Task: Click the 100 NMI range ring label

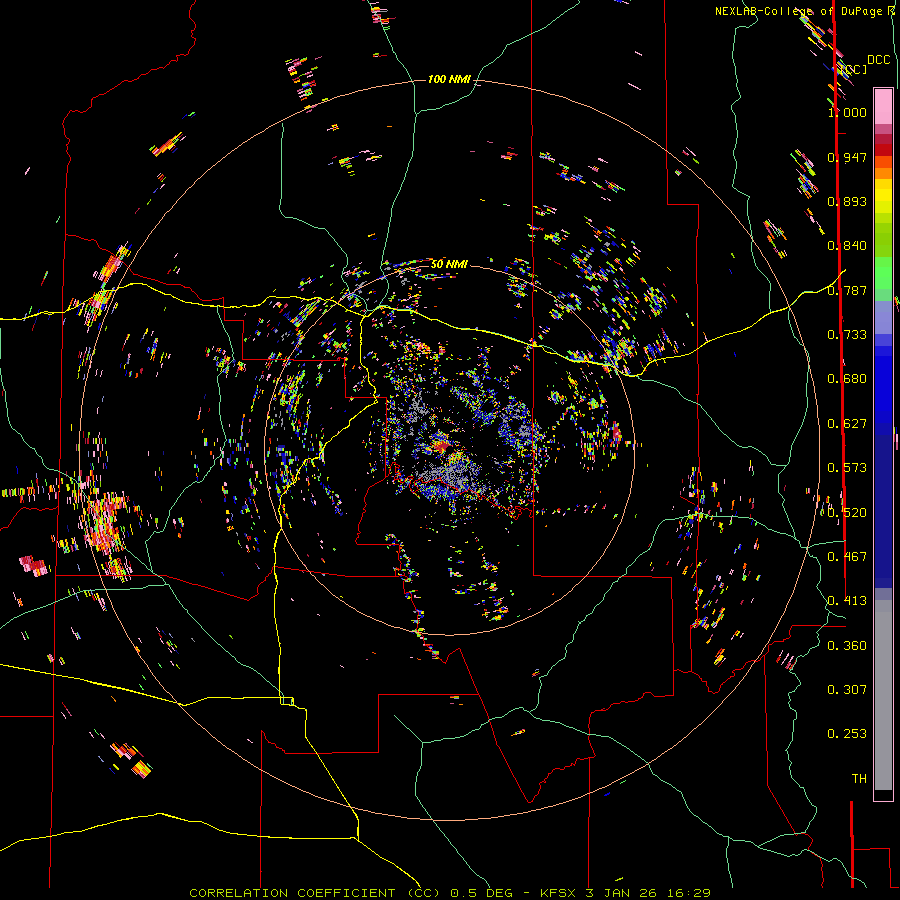Action: [449, 79]
